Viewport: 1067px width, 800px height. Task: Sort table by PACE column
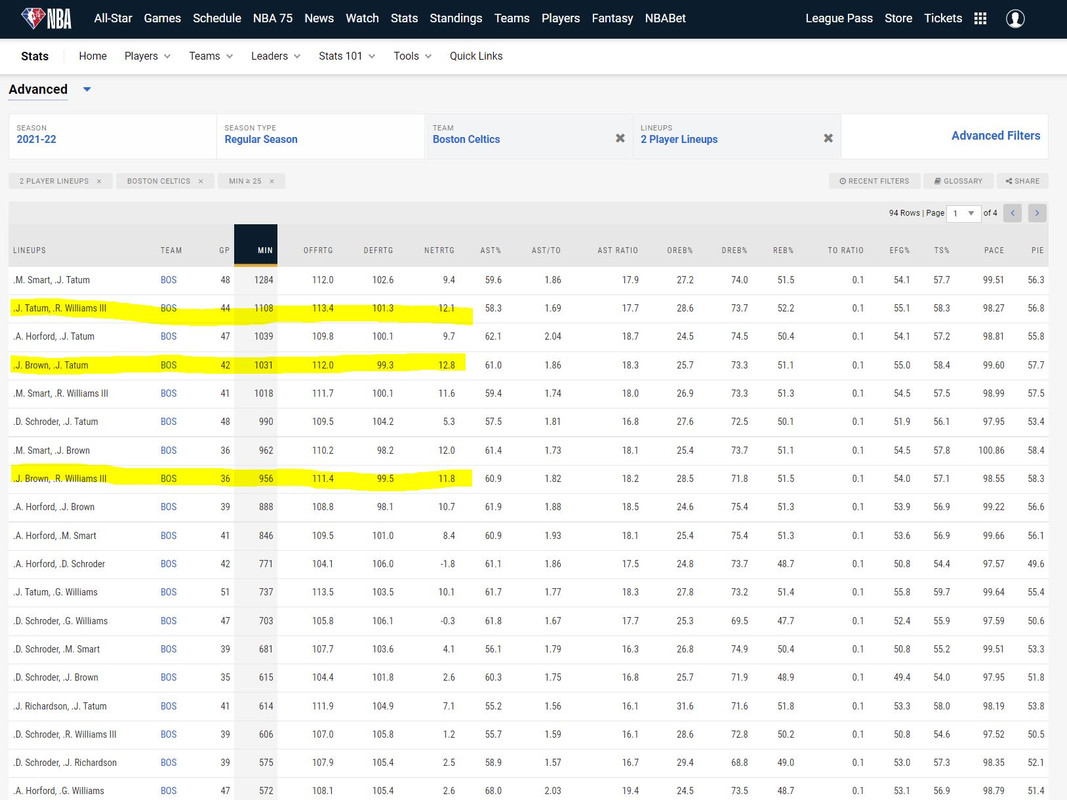pos(994,250)
